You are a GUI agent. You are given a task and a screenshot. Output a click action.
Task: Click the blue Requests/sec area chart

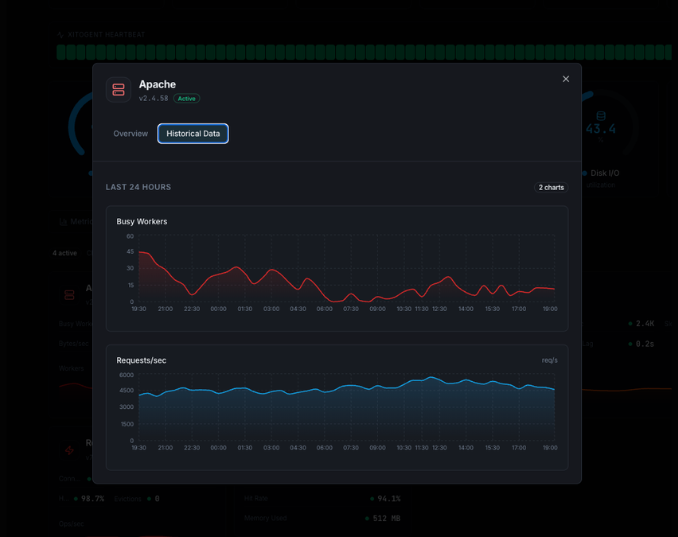tap(346, 409)
